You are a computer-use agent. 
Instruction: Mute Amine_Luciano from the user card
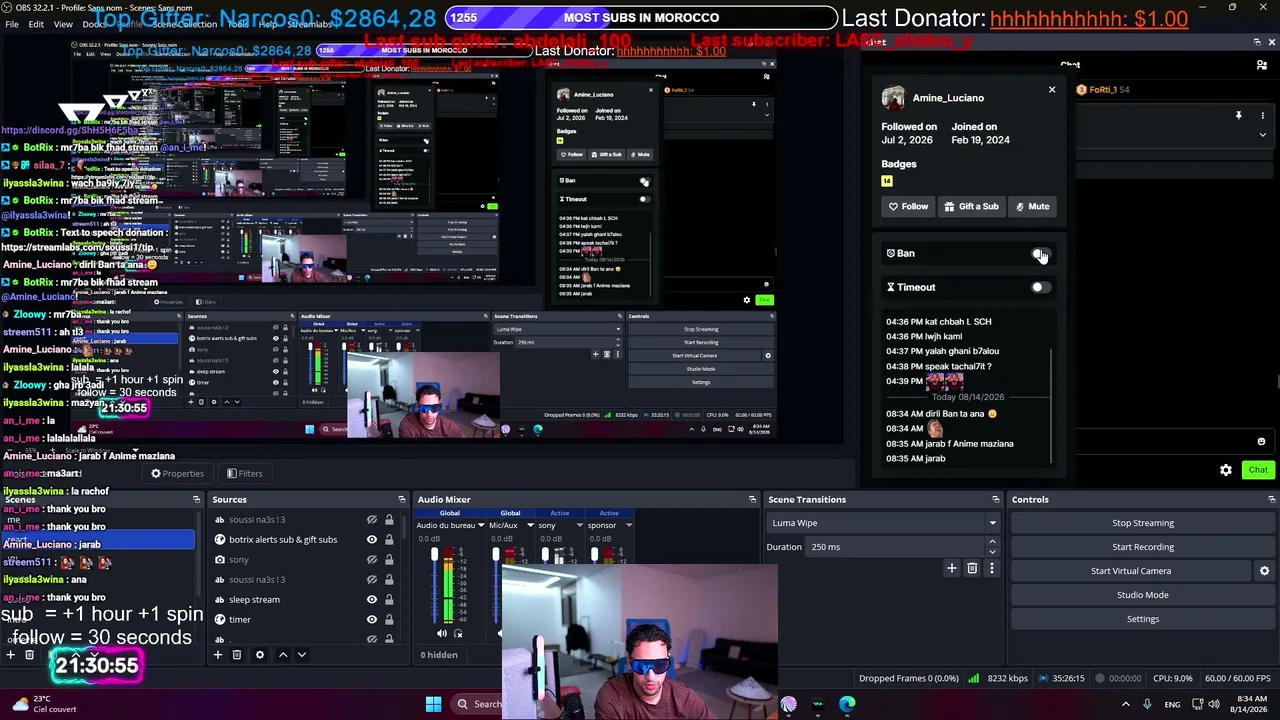tap(1032, 207)
